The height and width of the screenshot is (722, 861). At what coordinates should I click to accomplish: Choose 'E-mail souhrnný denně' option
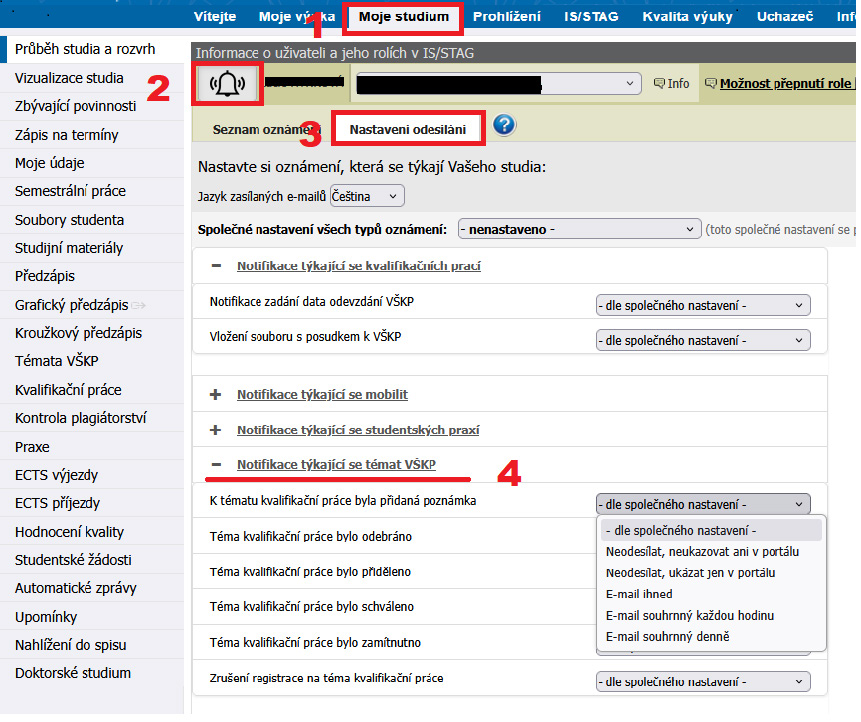[667, 637]
